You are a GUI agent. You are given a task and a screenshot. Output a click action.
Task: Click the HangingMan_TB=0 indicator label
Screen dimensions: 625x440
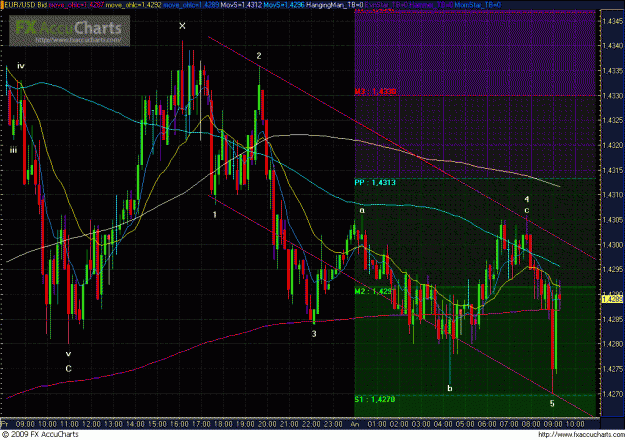[335, 5]
